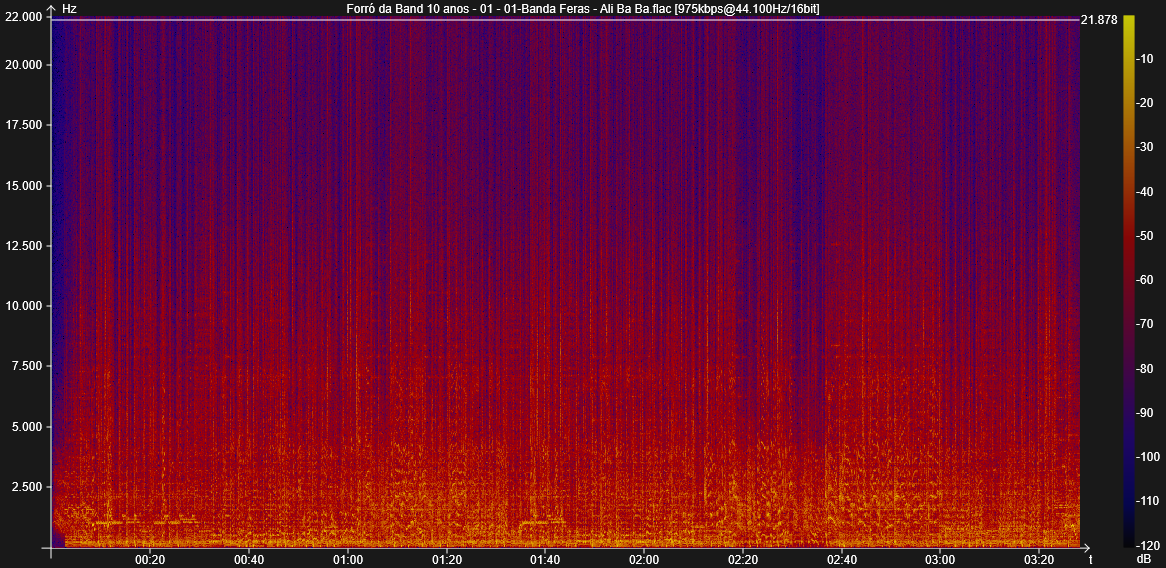This screenshot has height=568, width=1166.
Task: Click the 22.000 Hz axis label
Action: click(22, 17)
